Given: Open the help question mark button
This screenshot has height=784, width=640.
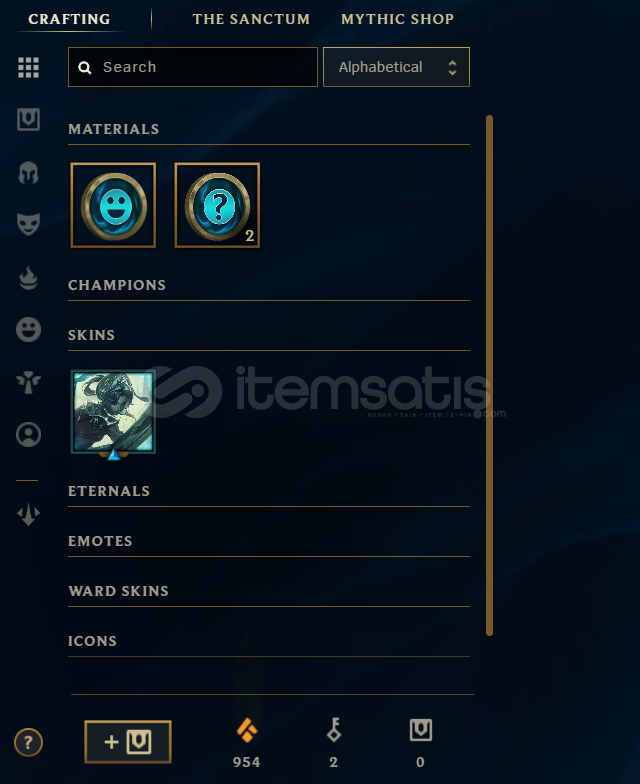Looking at the screenshot, I should 28,742.
